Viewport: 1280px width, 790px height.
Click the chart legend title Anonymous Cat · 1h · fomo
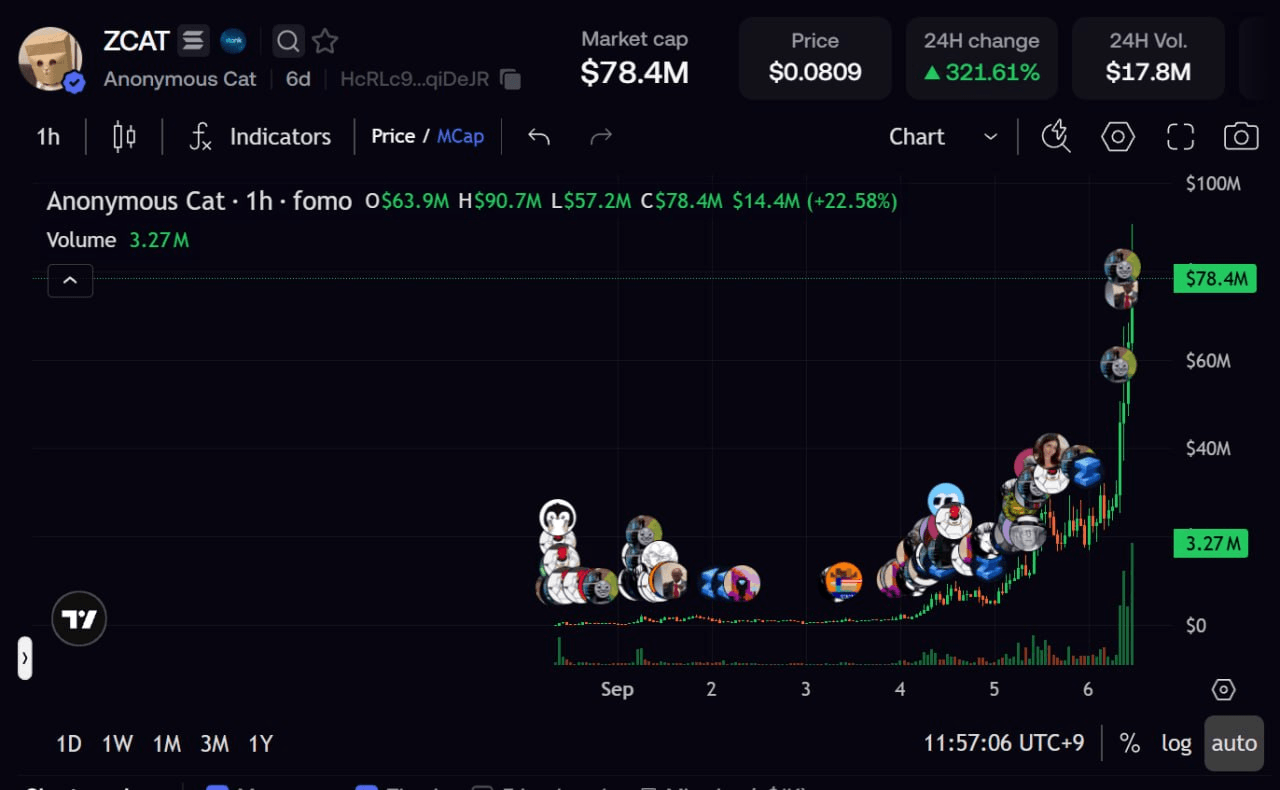tap(199, 201)
